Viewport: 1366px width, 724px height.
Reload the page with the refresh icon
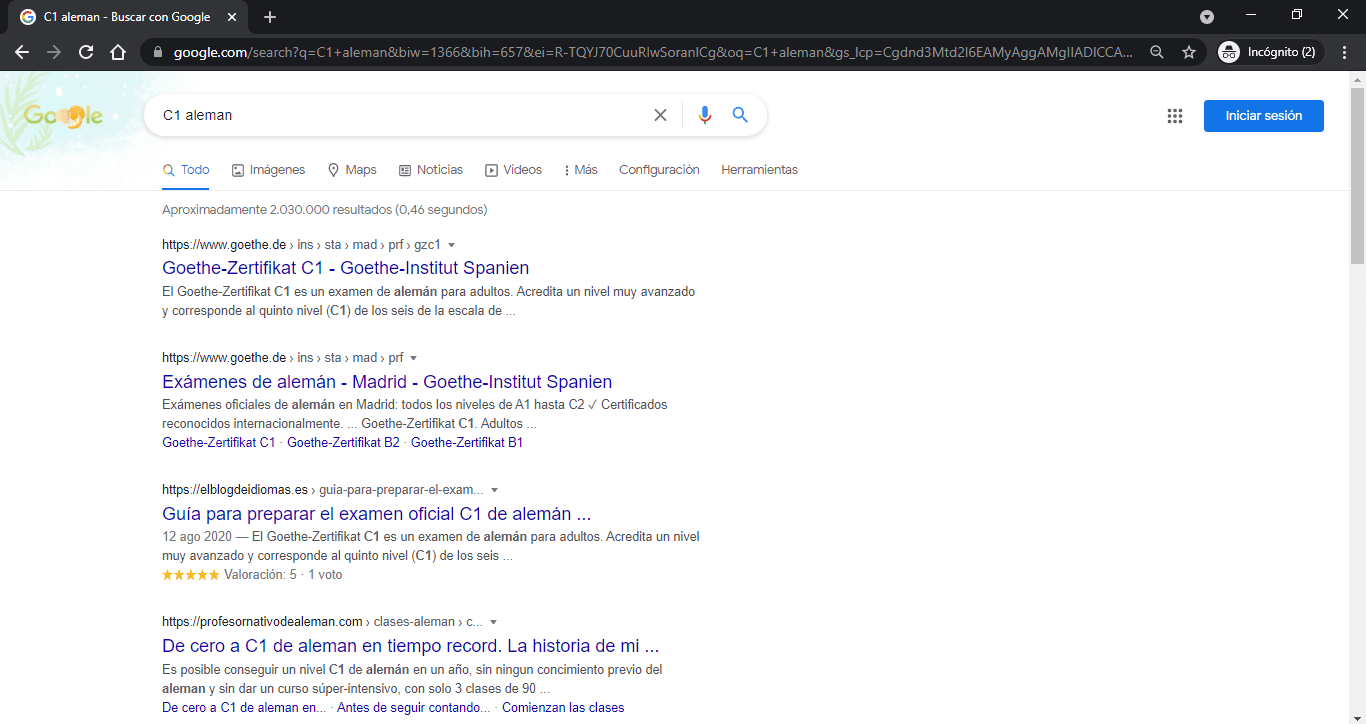[86, 52]
